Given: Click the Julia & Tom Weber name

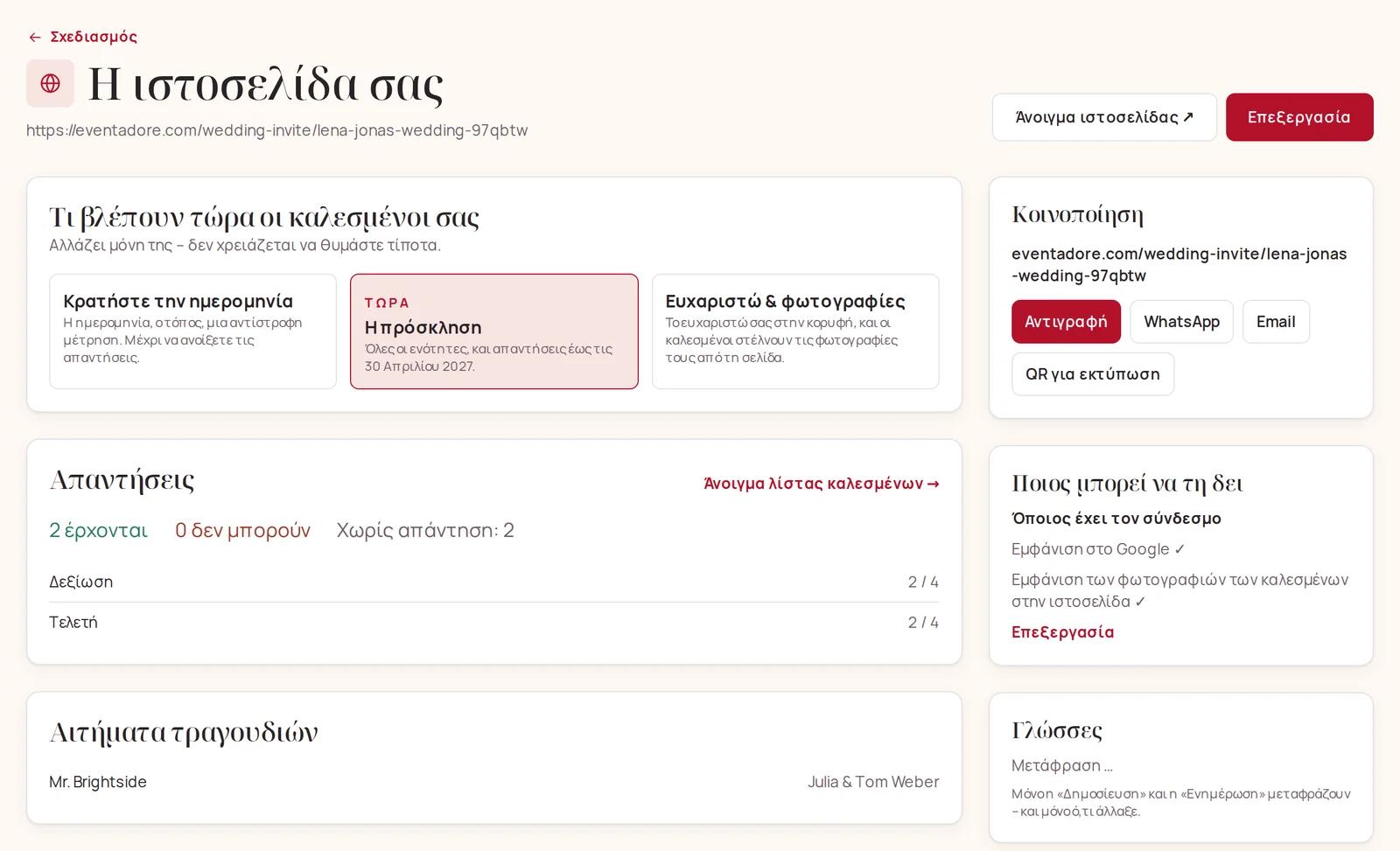Looking at the screenshot, I should (x=873, y=782).
